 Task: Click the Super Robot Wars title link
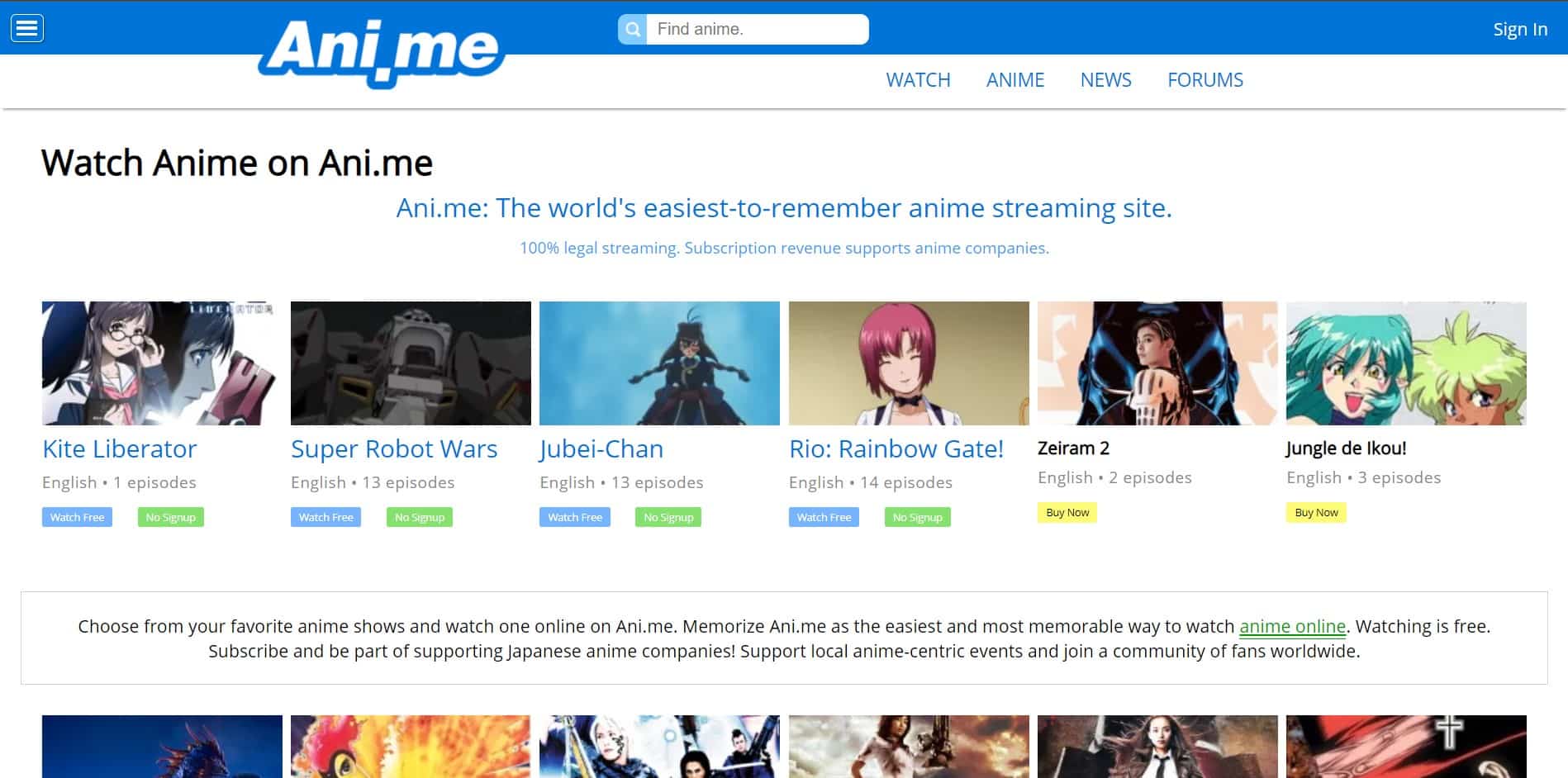coord(394,448)
